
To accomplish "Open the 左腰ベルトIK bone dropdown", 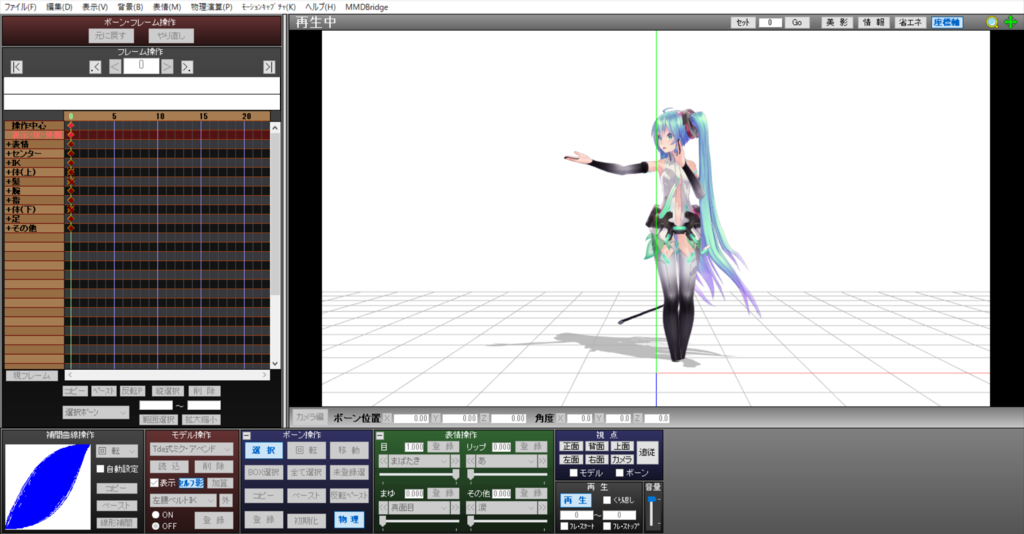I will [x=183, y=500].
